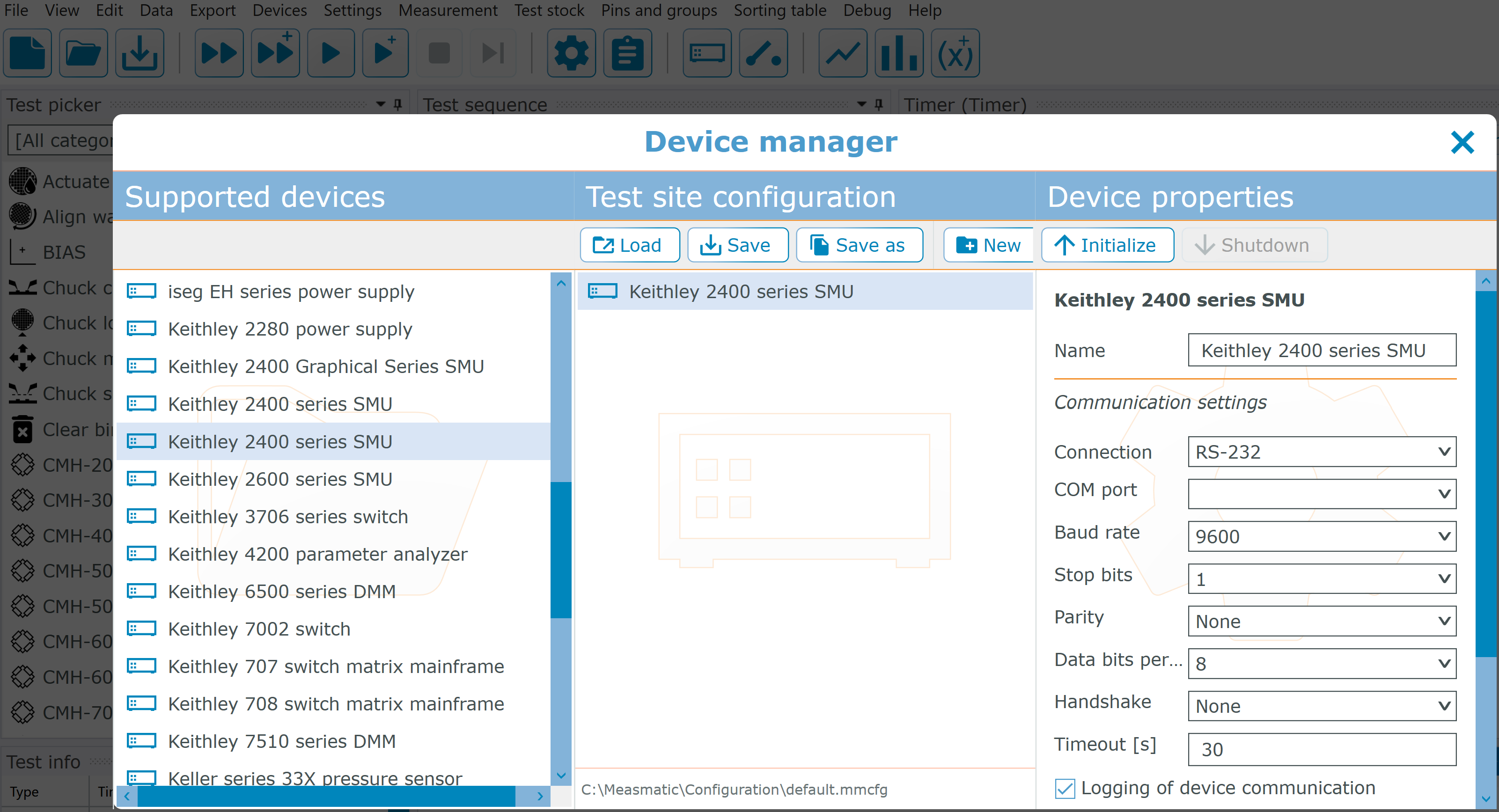Open the Devices menu
This screenshot has height=812, width=1499.
coord(279,10)
